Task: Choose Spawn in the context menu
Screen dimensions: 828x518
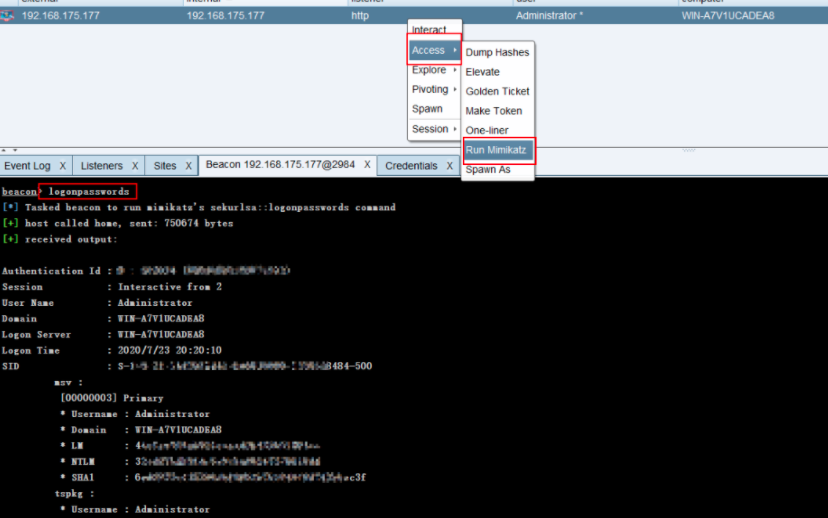Action: [x=427, y=109]
